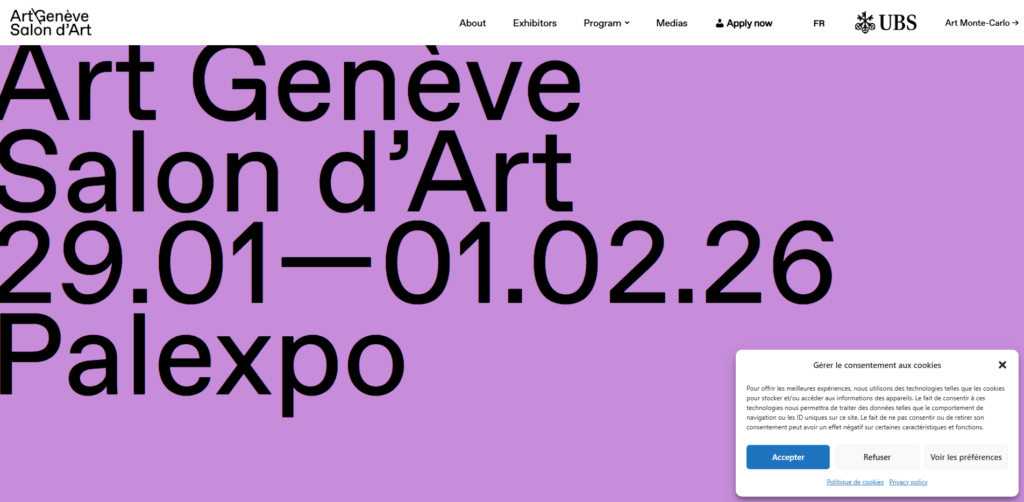Open the Medias page
Image resolution: width=1024 pixels, height=502 pixels.
tap(671, 23)
